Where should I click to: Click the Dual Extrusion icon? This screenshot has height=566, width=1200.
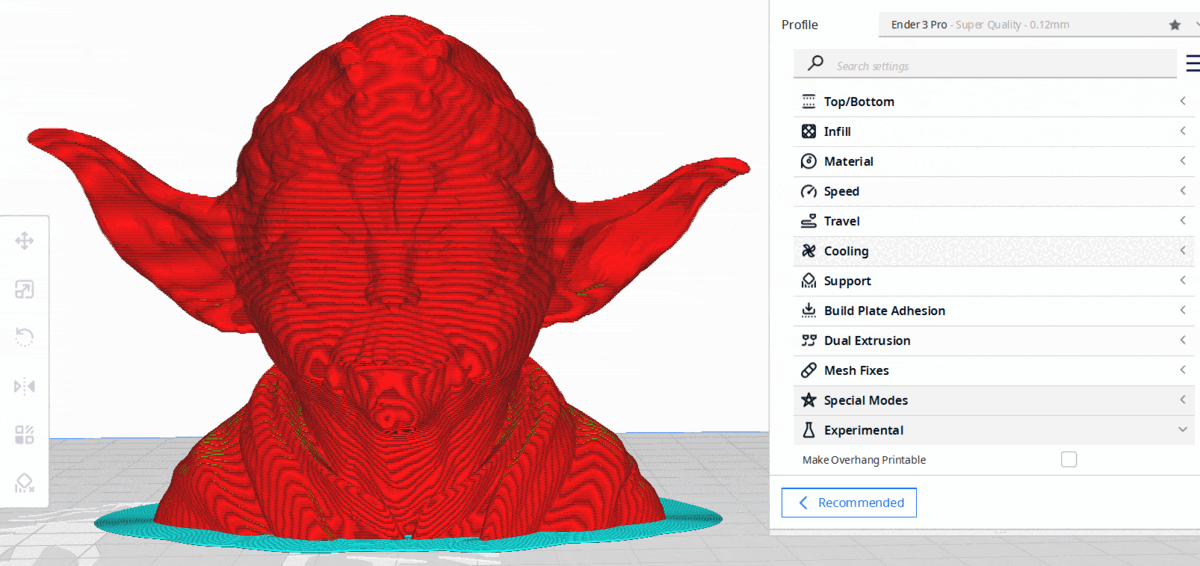click(x=809, y=341)
